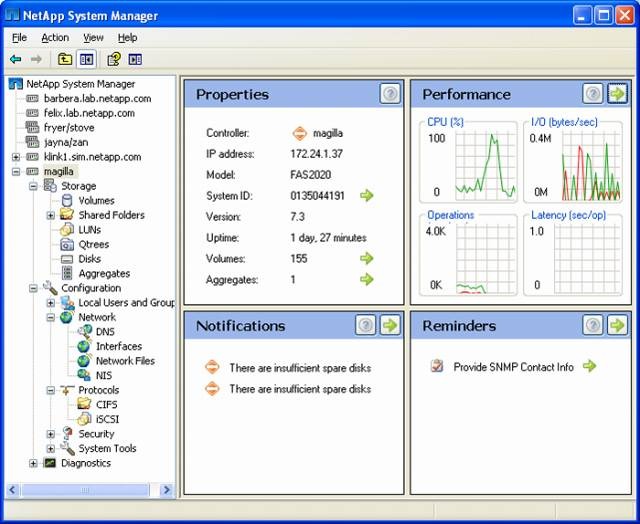Viewport: 640px width, 524px height.
Task: Open help for the Properties panel
Action: 390,94
